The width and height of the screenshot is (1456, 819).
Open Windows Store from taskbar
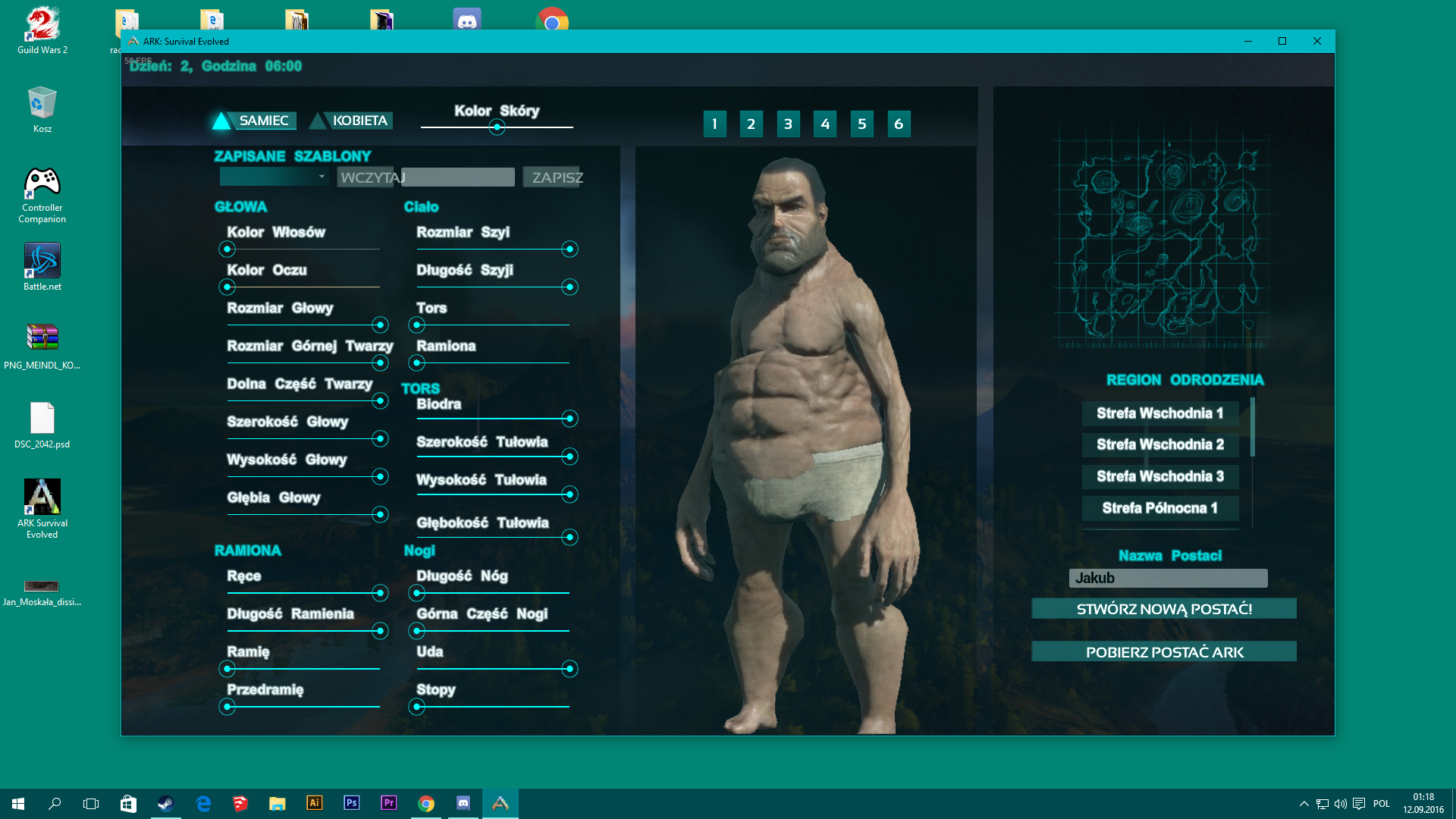tap(128, 804)
